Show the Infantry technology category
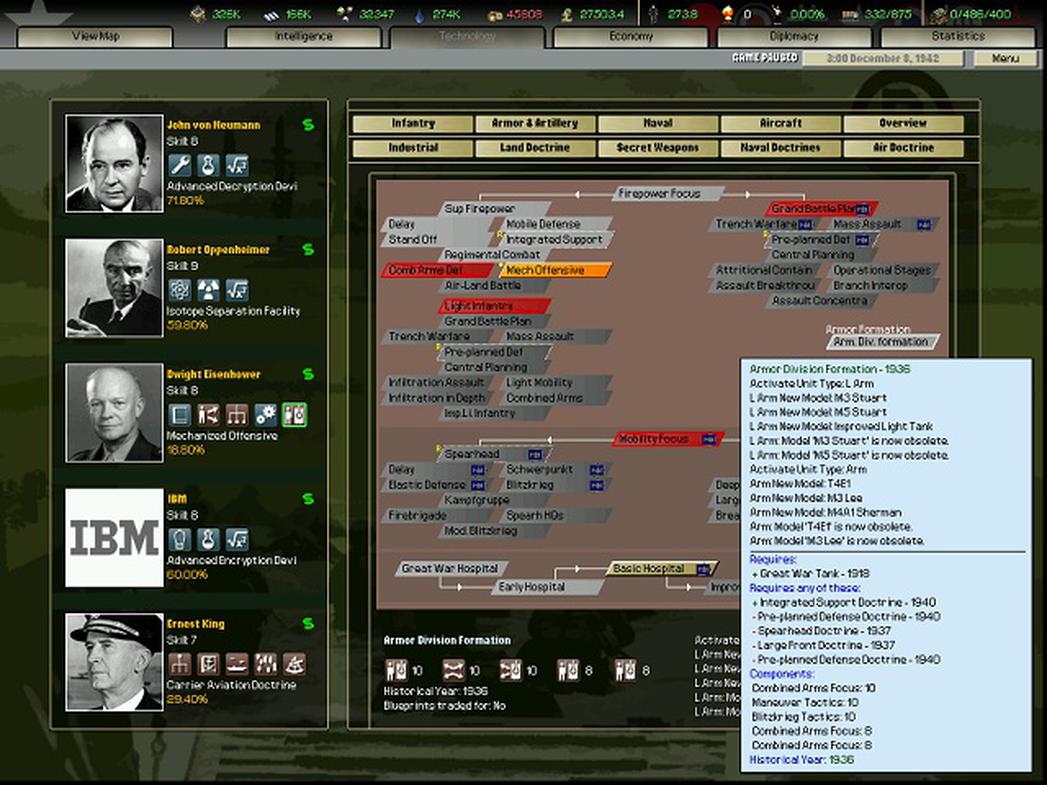This screenshot has height=785, width=1047. point(413,123)
